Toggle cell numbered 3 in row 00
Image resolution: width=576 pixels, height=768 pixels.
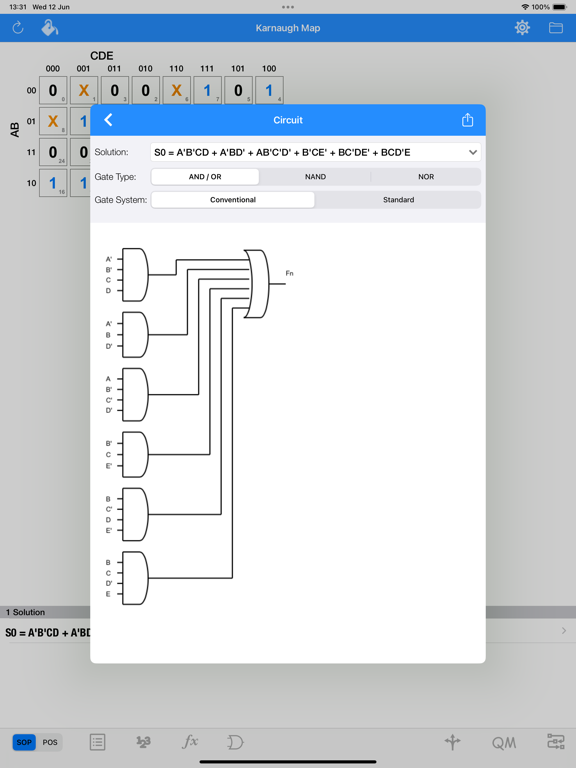coord(115,90)
